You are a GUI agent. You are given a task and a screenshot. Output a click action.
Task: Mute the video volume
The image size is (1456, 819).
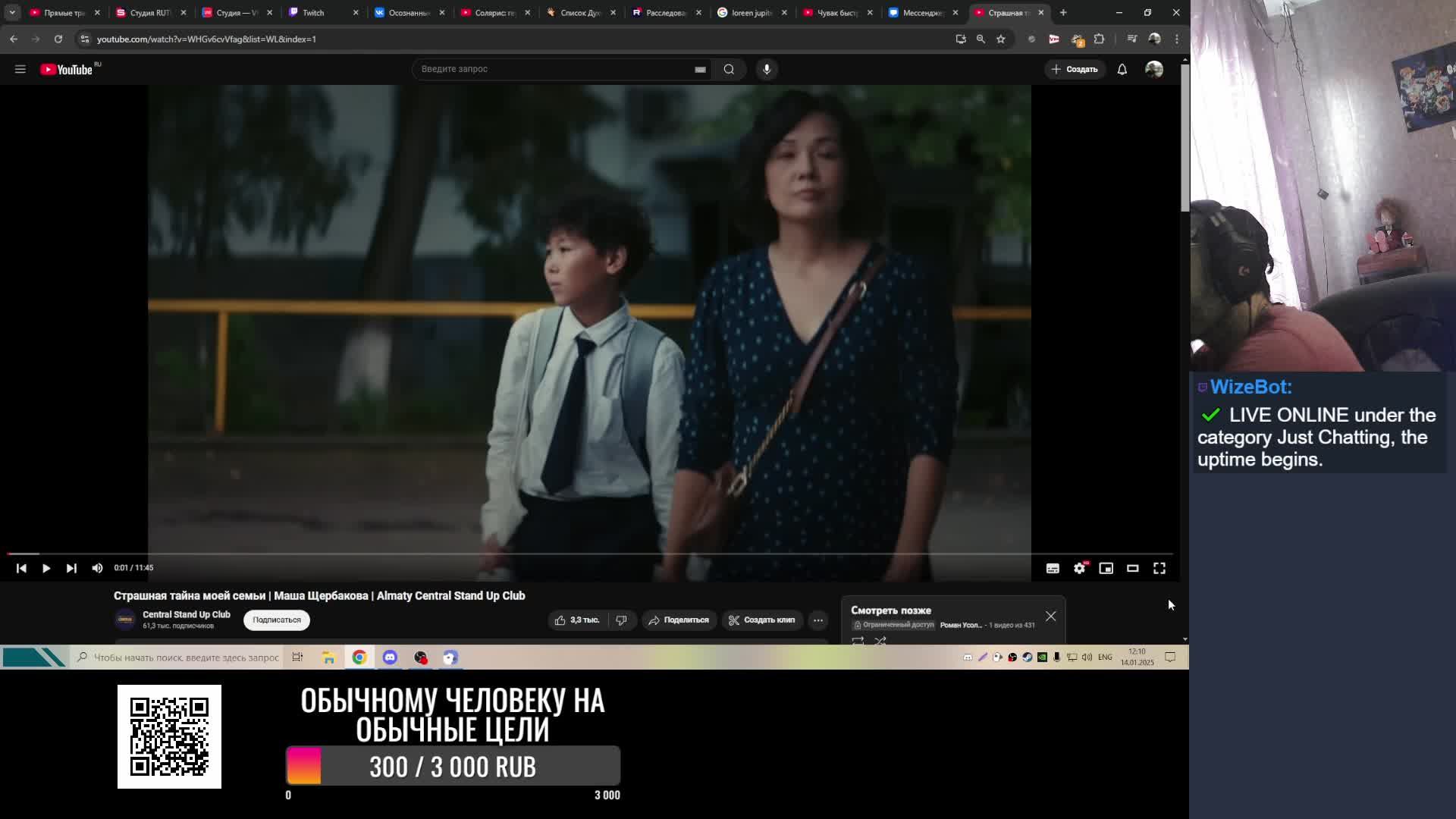97,568
